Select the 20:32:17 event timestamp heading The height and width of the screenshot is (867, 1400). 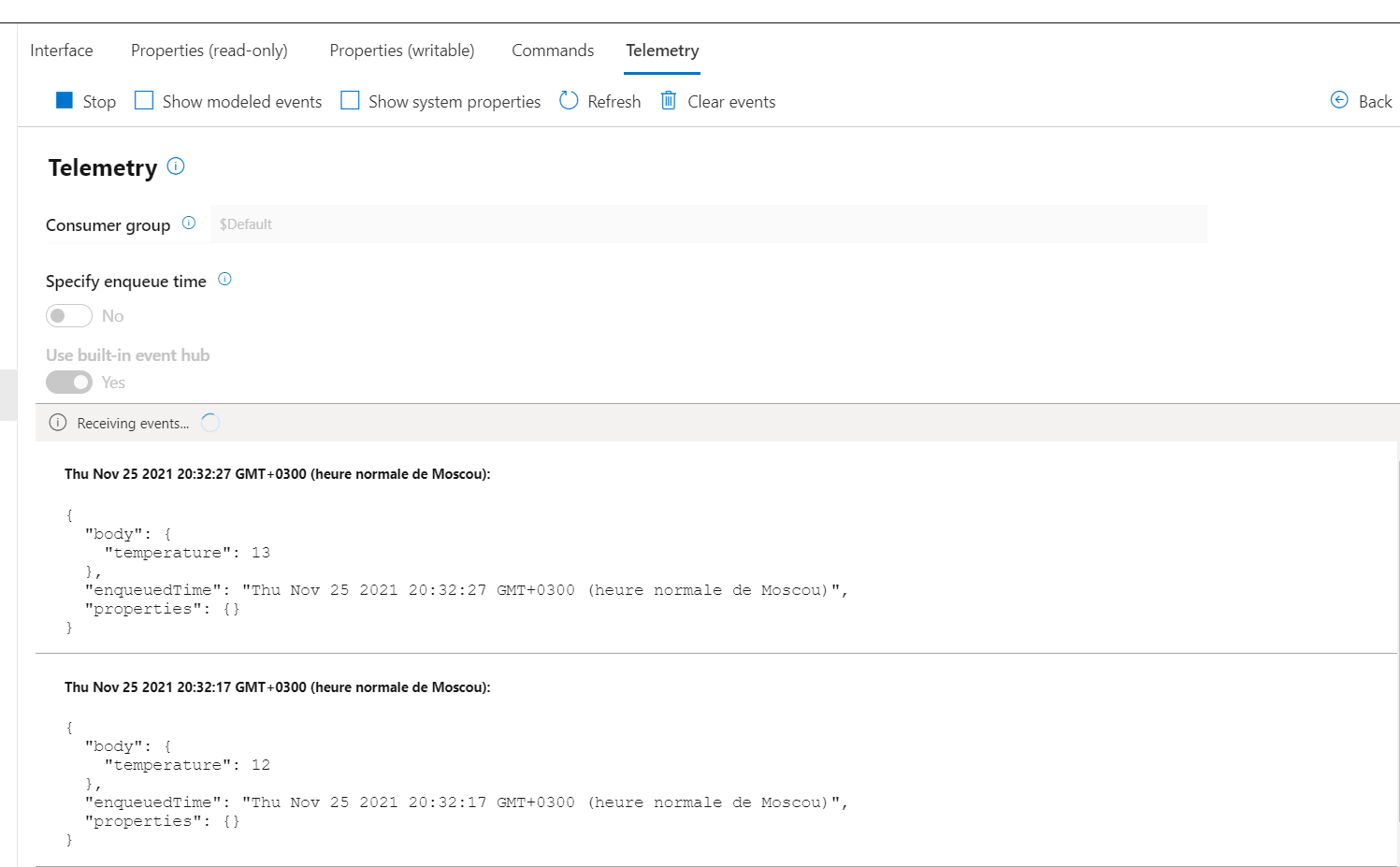point(278,687)
